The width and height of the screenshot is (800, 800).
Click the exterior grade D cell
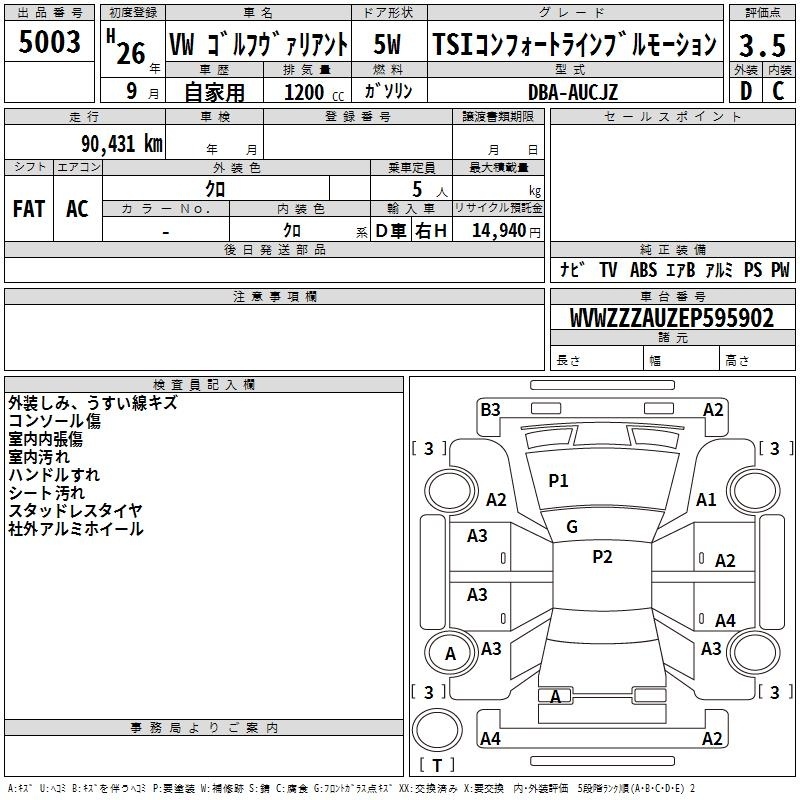tap(745, 92)
